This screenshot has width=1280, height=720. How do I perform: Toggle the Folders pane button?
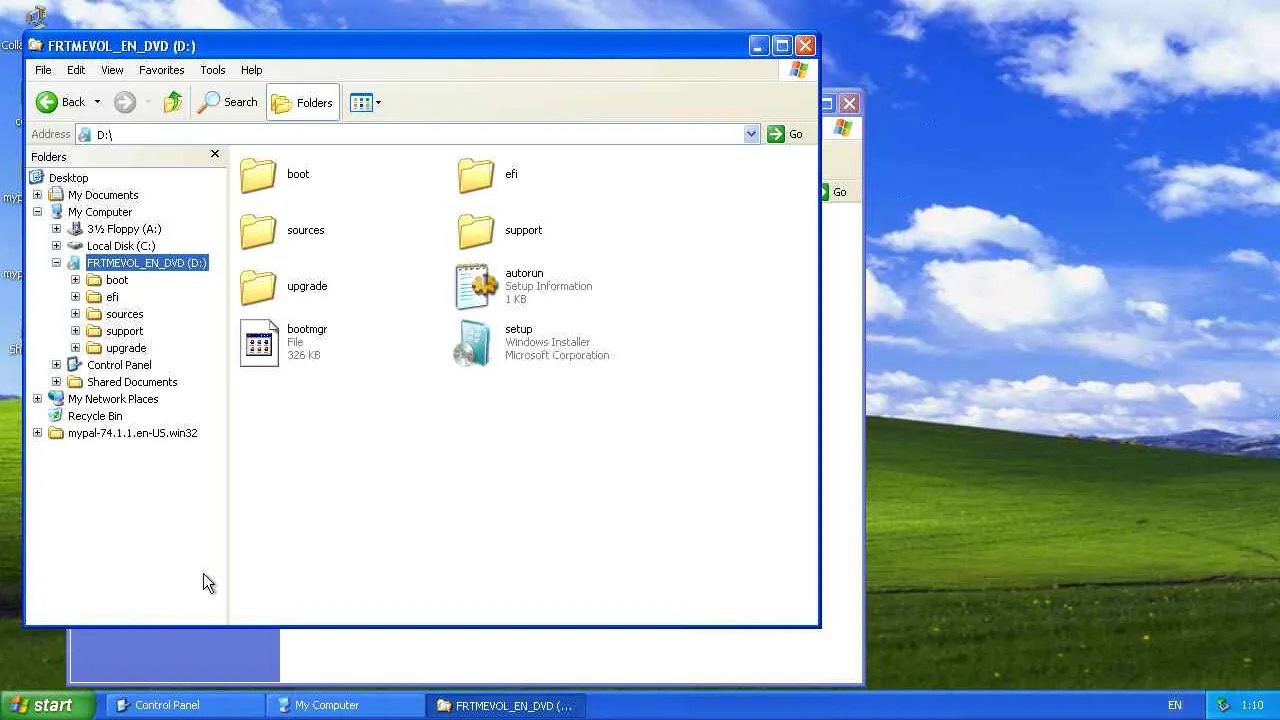pyautogui.click(x=302, y=102)
